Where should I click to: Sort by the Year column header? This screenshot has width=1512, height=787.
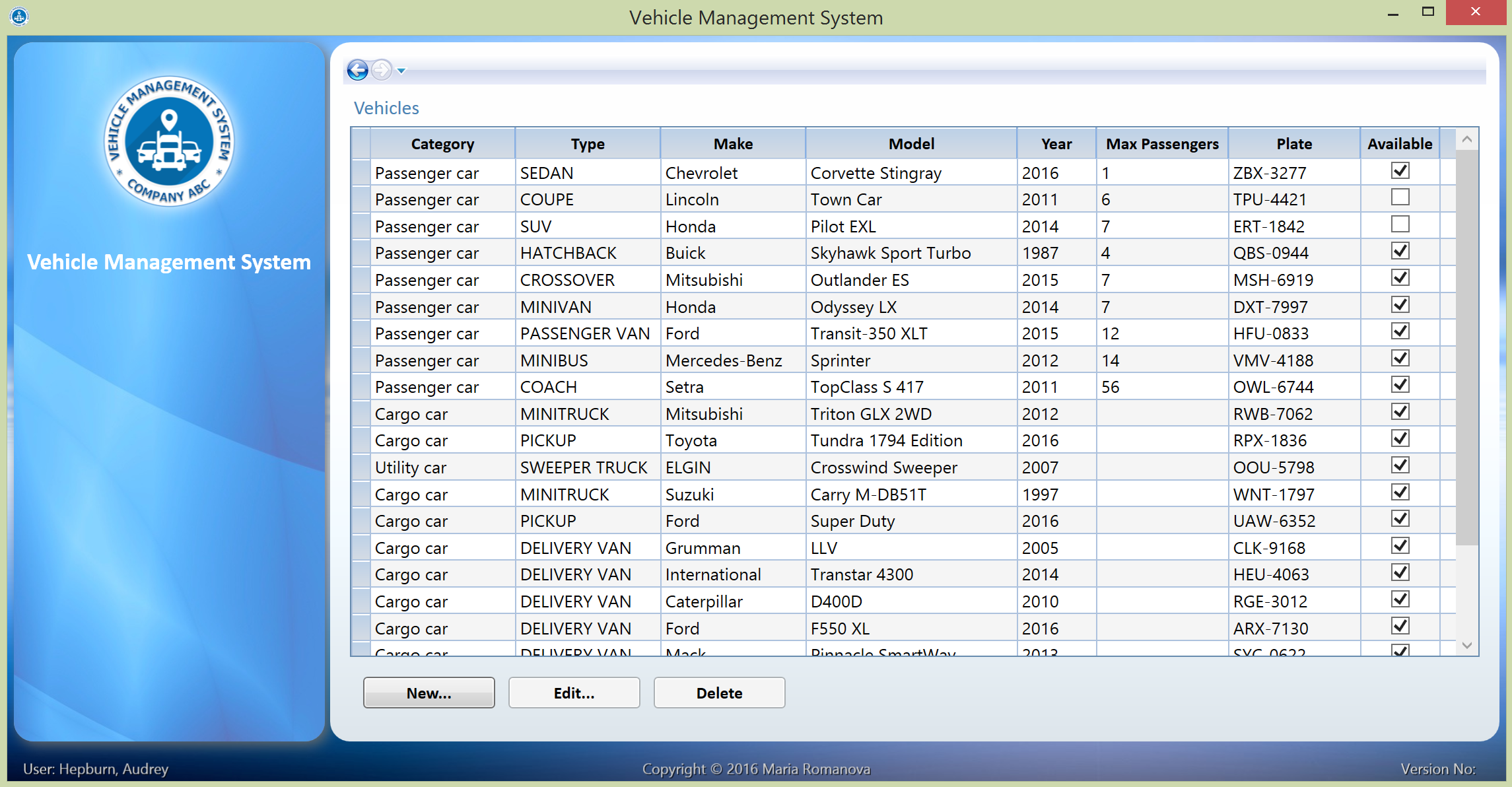point(1056,144)
